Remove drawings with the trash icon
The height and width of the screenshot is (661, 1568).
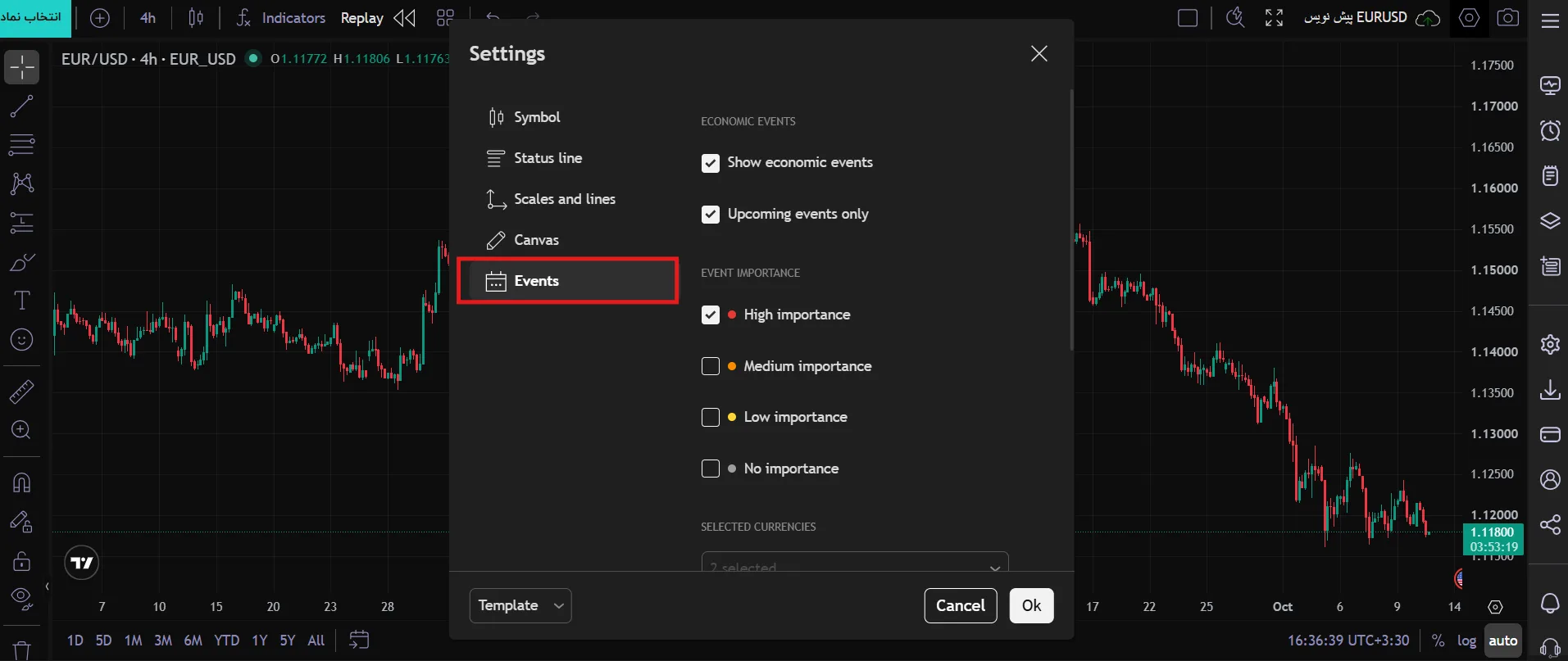[x=21, y=650]
